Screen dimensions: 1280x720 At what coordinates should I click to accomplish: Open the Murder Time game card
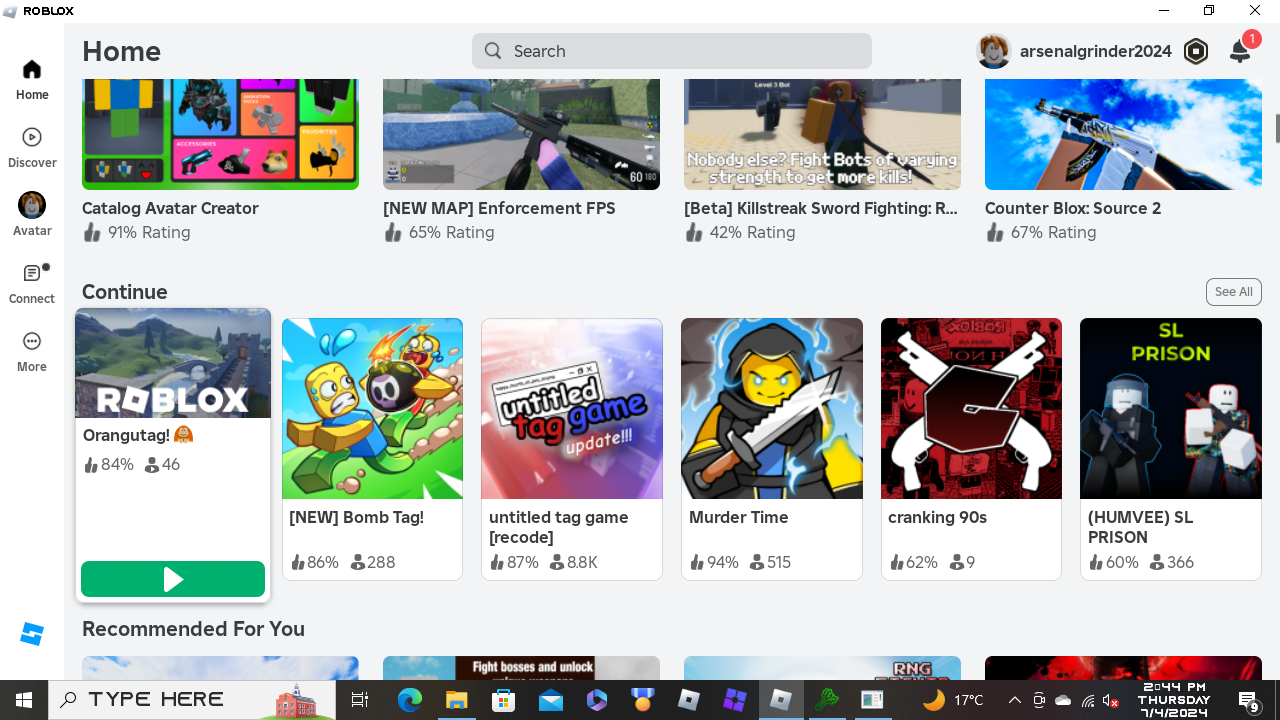point(772,449)
